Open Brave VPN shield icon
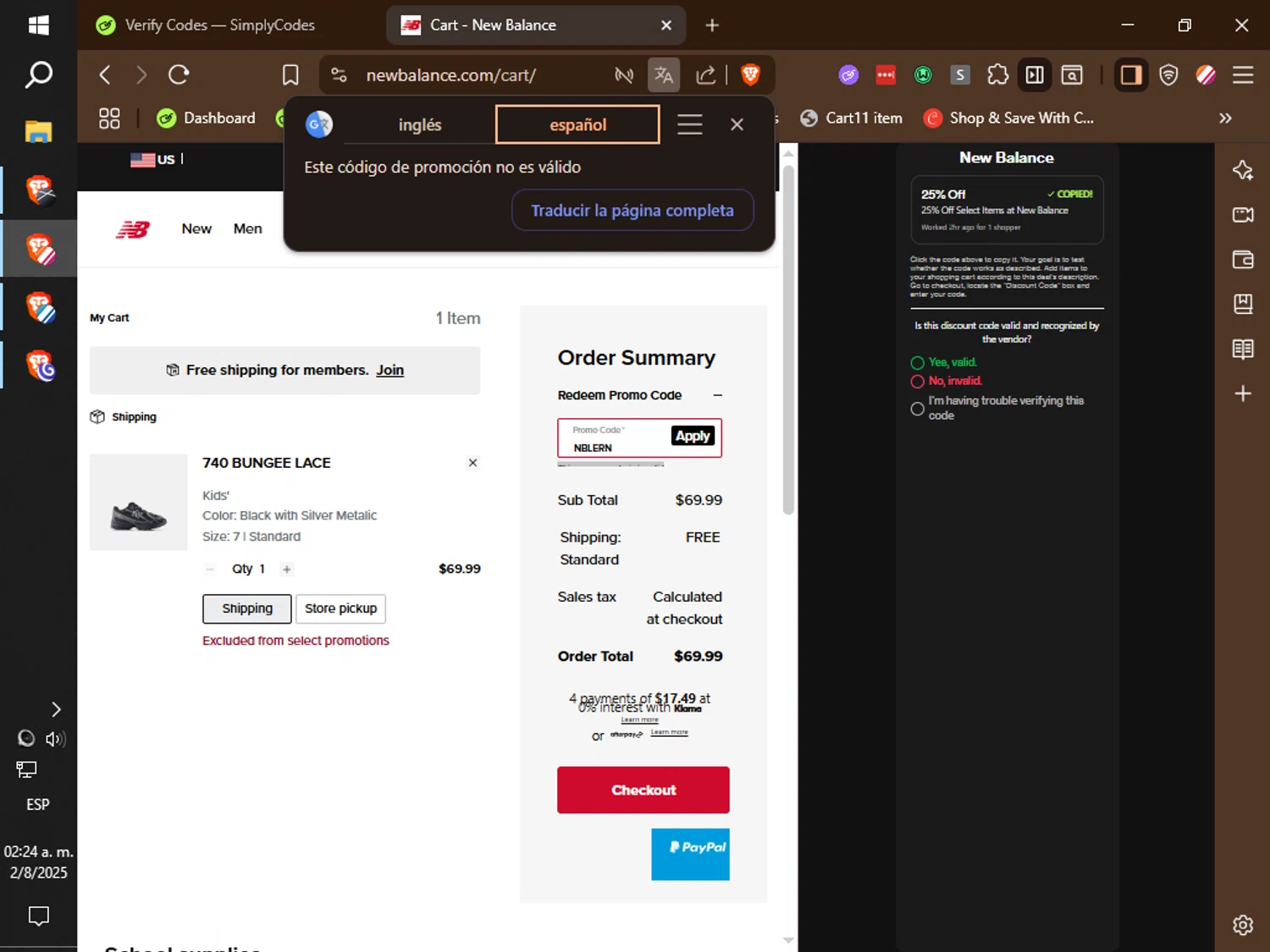Image resolution: width=1270 pixels, height=952 pixels. pos(1168,75)
